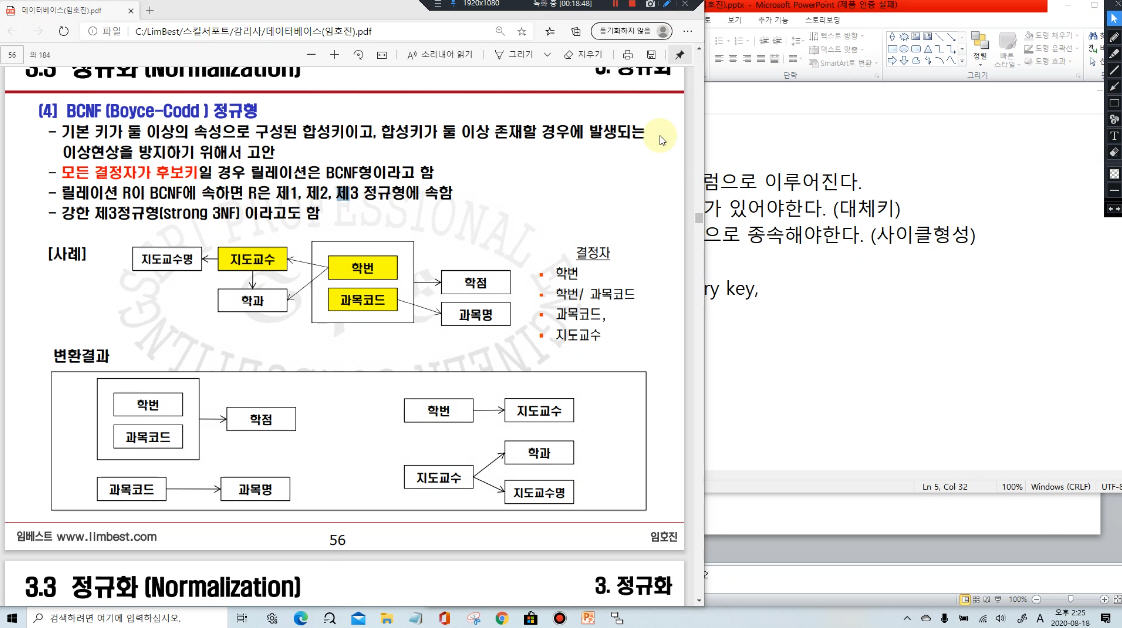This screenshot has width=1122, height=628.
Task: Open the 정렬 (Arrange) dropdown in PowerPoint
Action: pos(980,47)
